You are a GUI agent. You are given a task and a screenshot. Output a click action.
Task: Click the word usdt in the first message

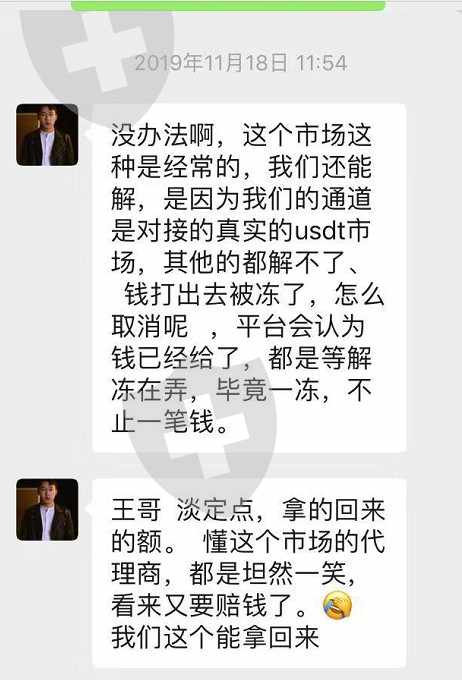click(x=320, y=231)
